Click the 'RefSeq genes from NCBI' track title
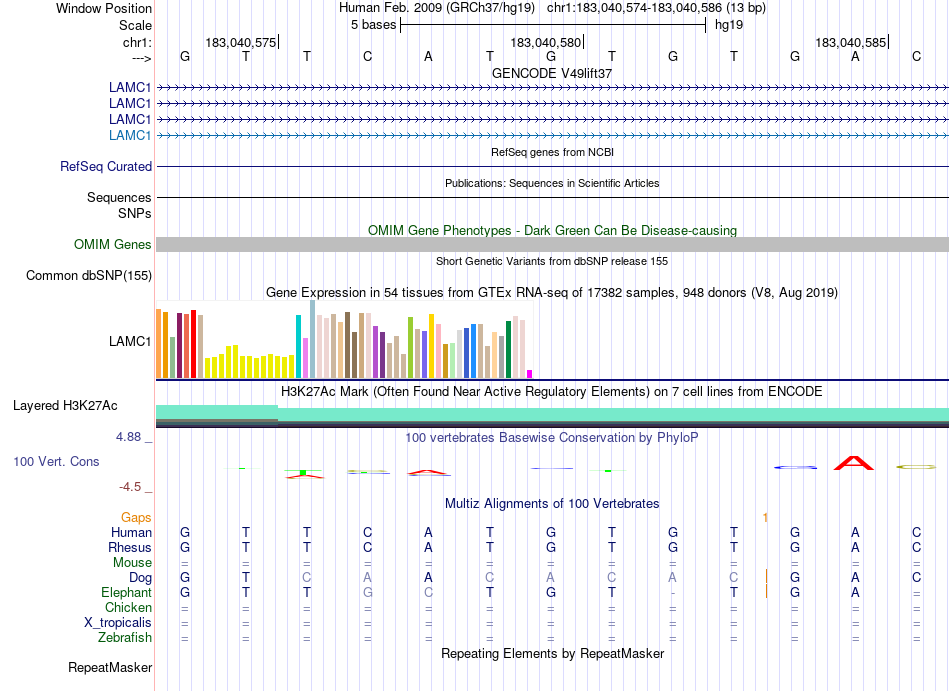The width and height of the screenshot is (950, 691). coord(552,152)
